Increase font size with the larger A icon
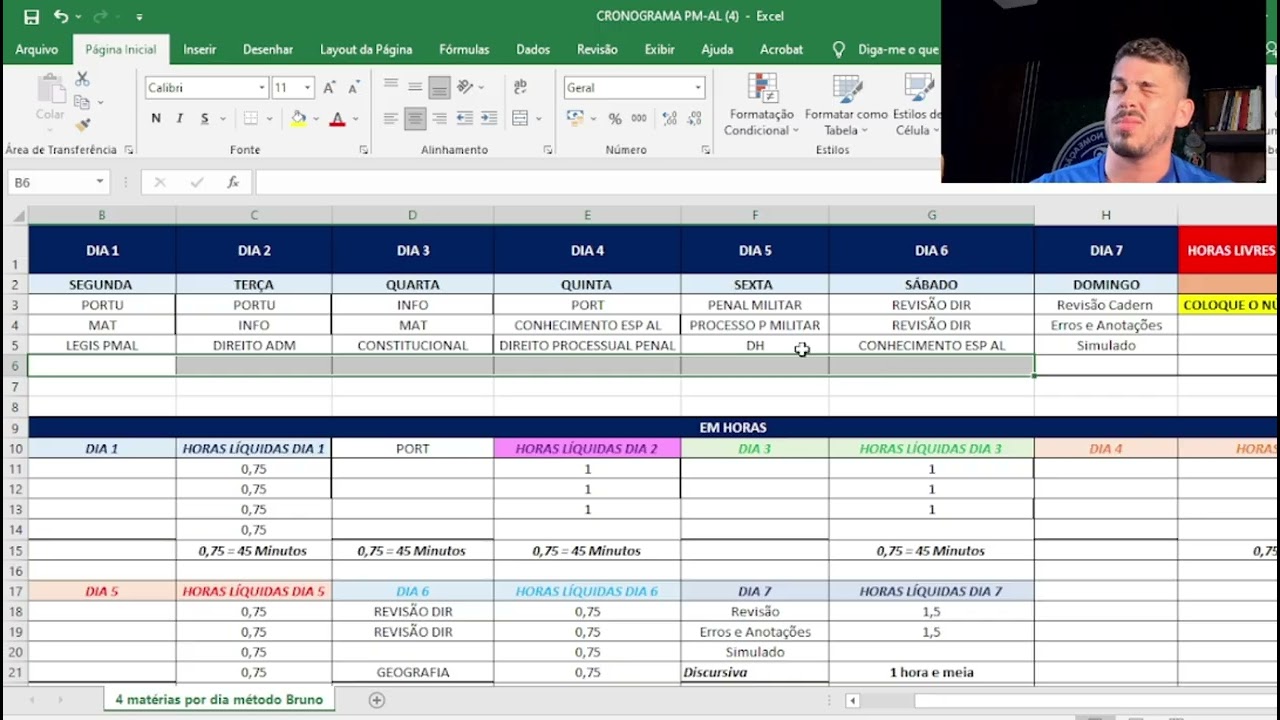Viewport: 1280px width, 720px height. coord(329,88)
